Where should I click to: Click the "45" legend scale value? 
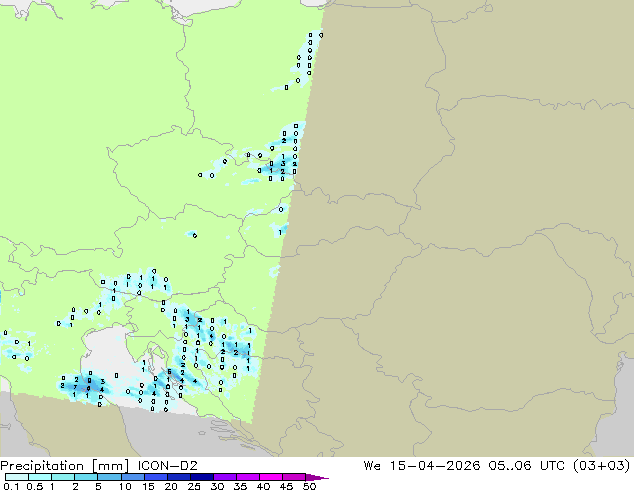pyautogui.click(x=287, y=486)
